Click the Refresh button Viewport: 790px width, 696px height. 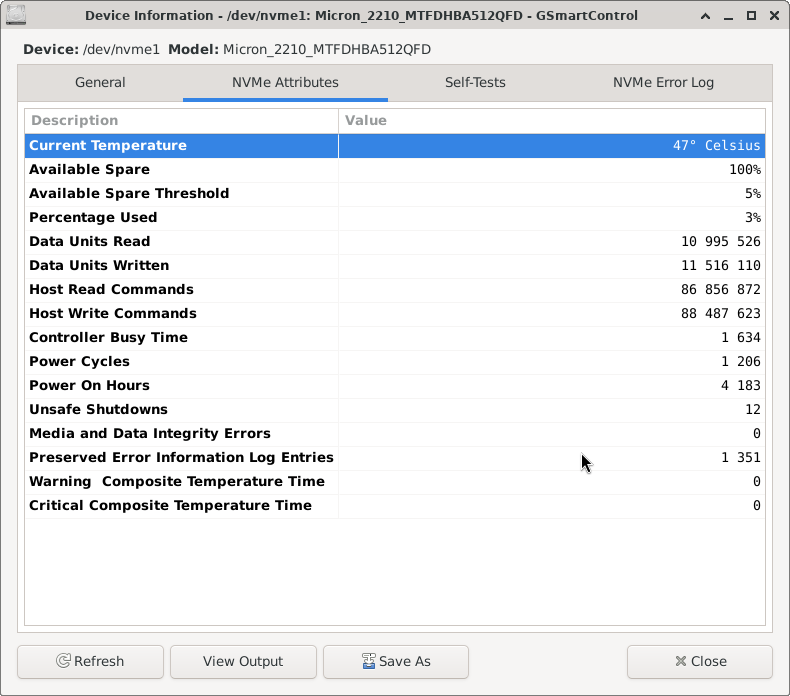(x=91, y=661)
